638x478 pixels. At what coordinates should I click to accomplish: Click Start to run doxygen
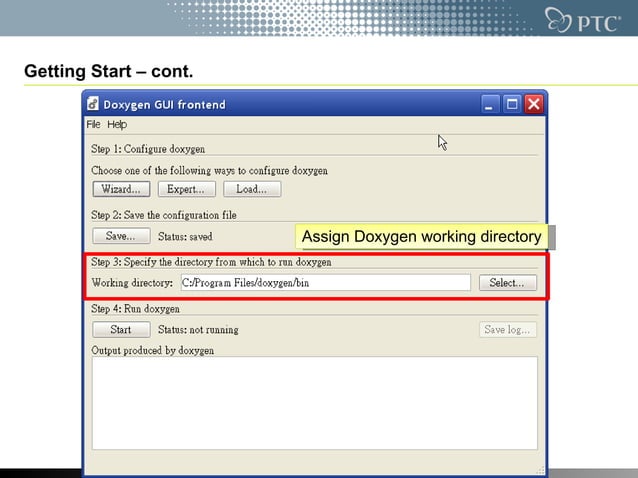pyautogui.click(x=121, y=330)
